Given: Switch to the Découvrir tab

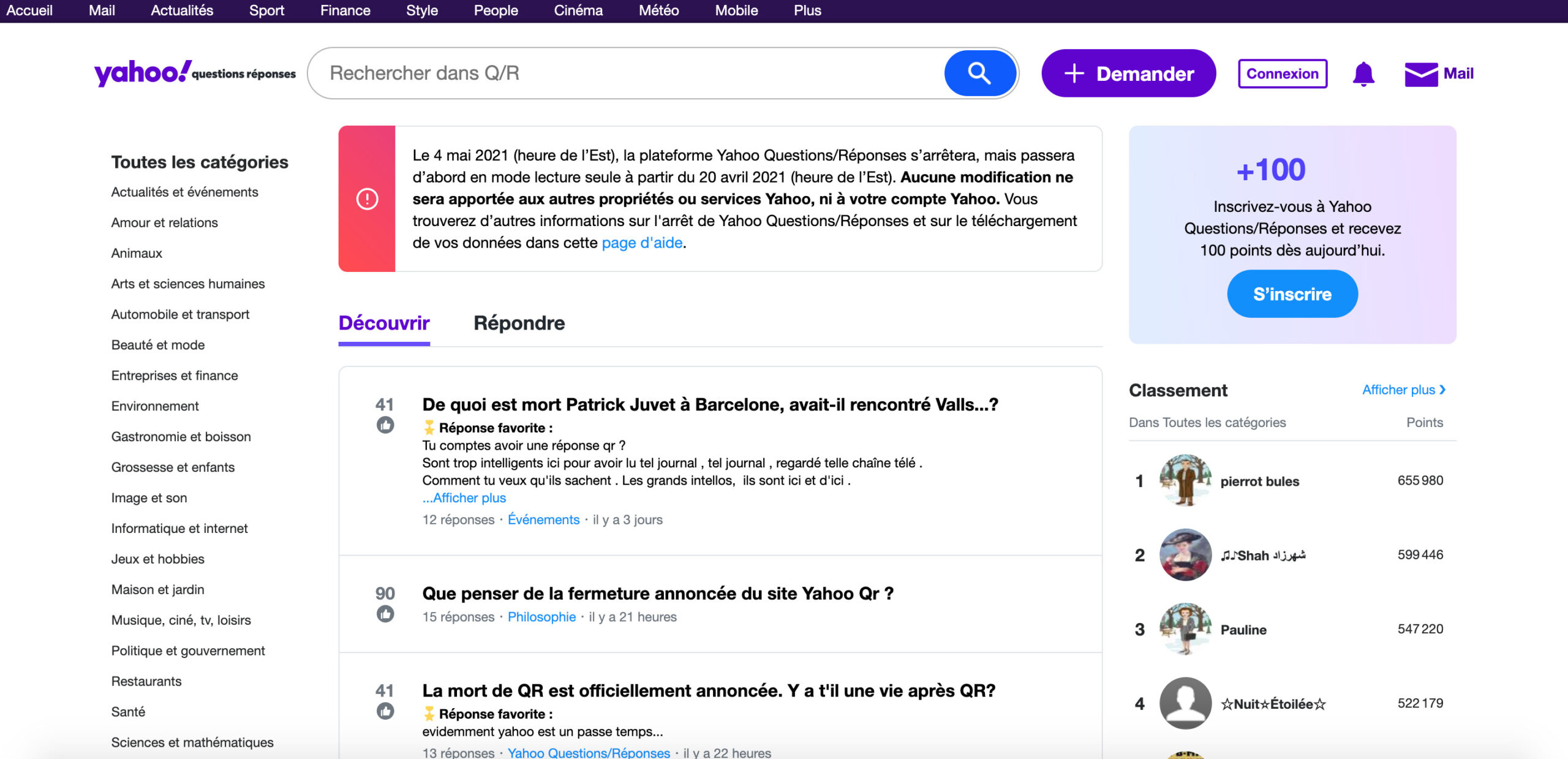Looking at the screenshot, I should click(x=384, y=323).
